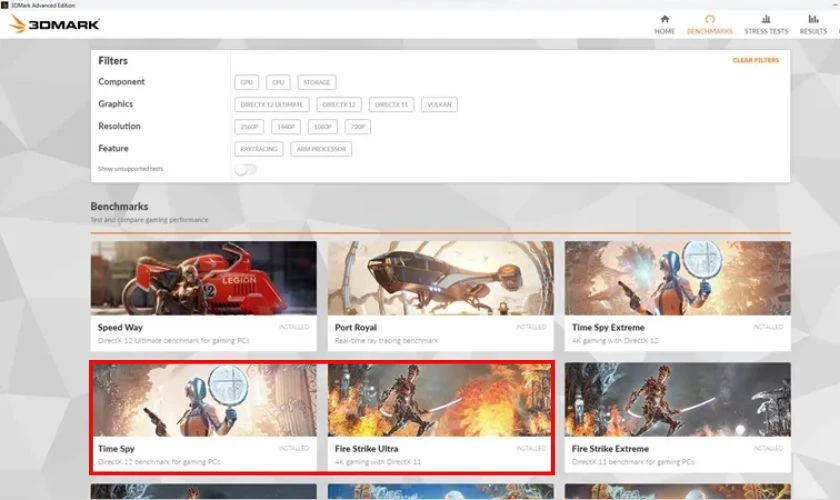The width and height of the screenshot is (840, 500).
Task: Click the Home house icon
Action: click(x=664, y=19)
